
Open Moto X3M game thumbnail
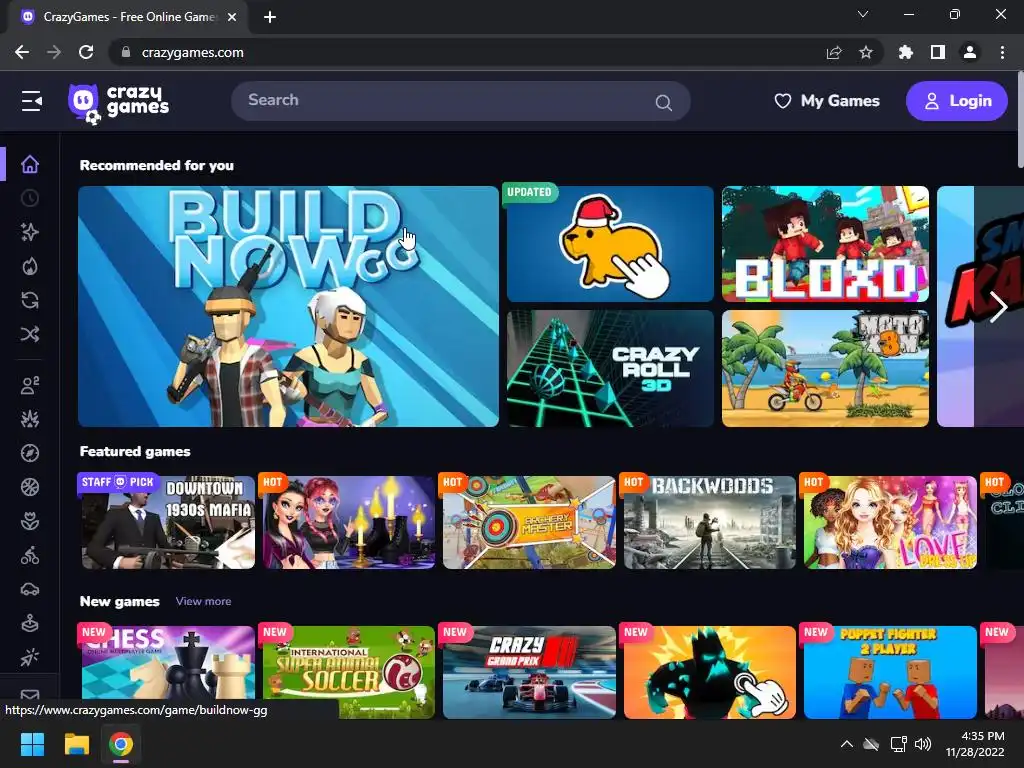click(825, 368)
